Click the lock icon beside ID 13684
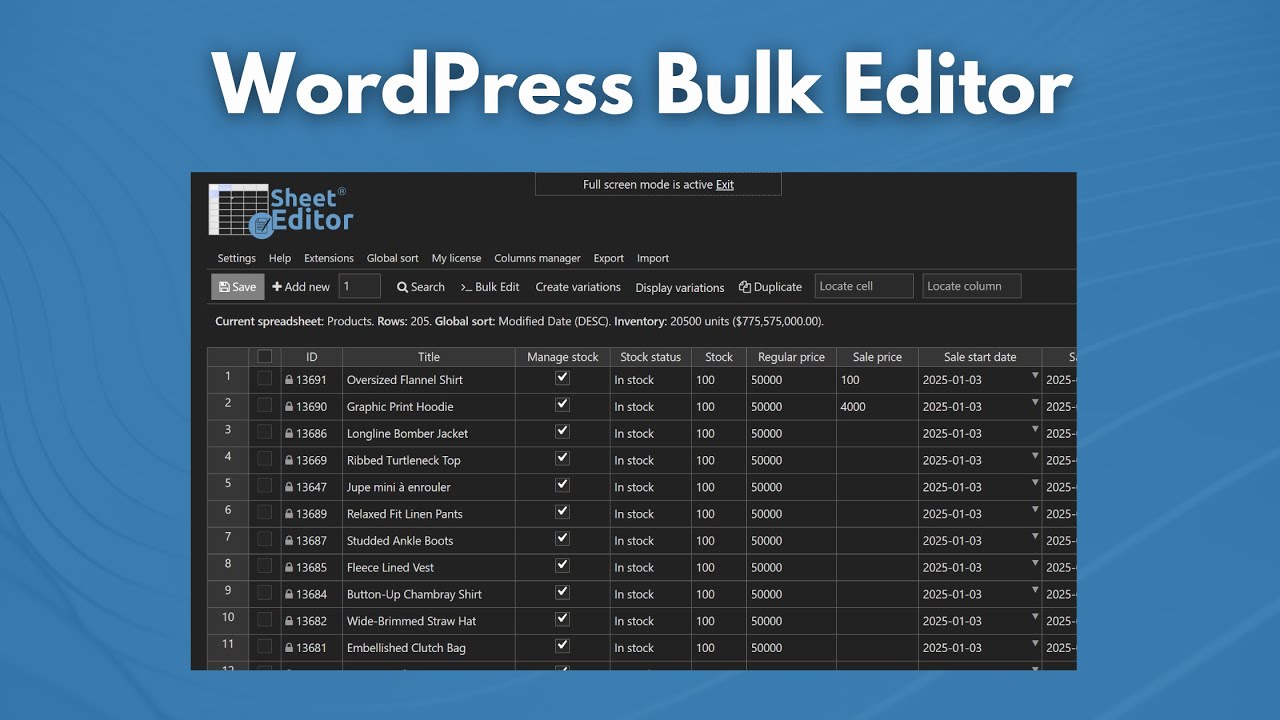The width and height of the screenshot is (1280, 720). pyautogui.click(x=289, y=595)
